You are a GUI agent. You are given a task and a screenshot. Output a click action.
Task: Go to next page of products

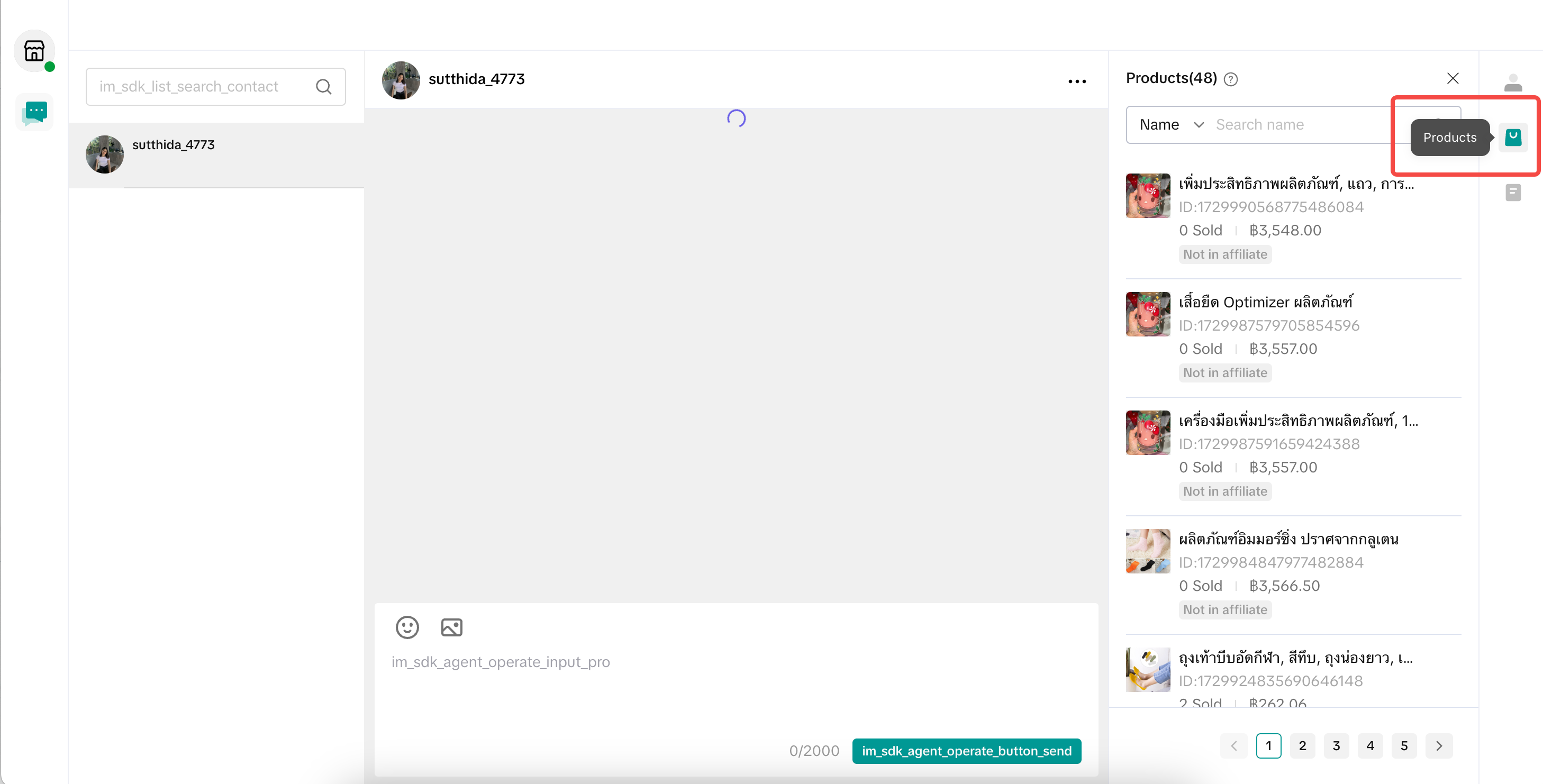click(x=1438, y=746)
